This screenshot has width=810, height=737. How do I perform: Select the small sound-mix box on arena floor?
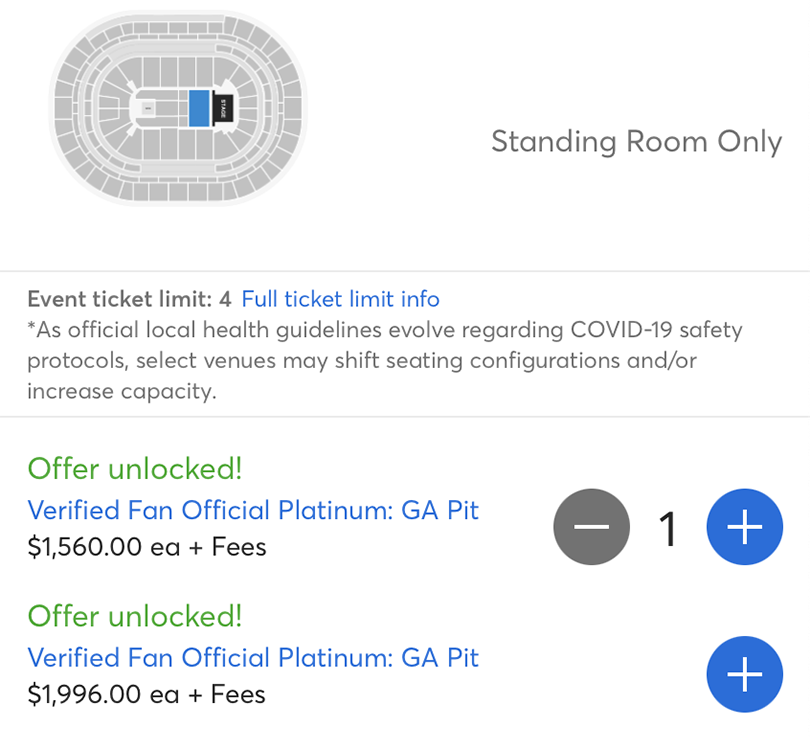(x=148, y=108)
